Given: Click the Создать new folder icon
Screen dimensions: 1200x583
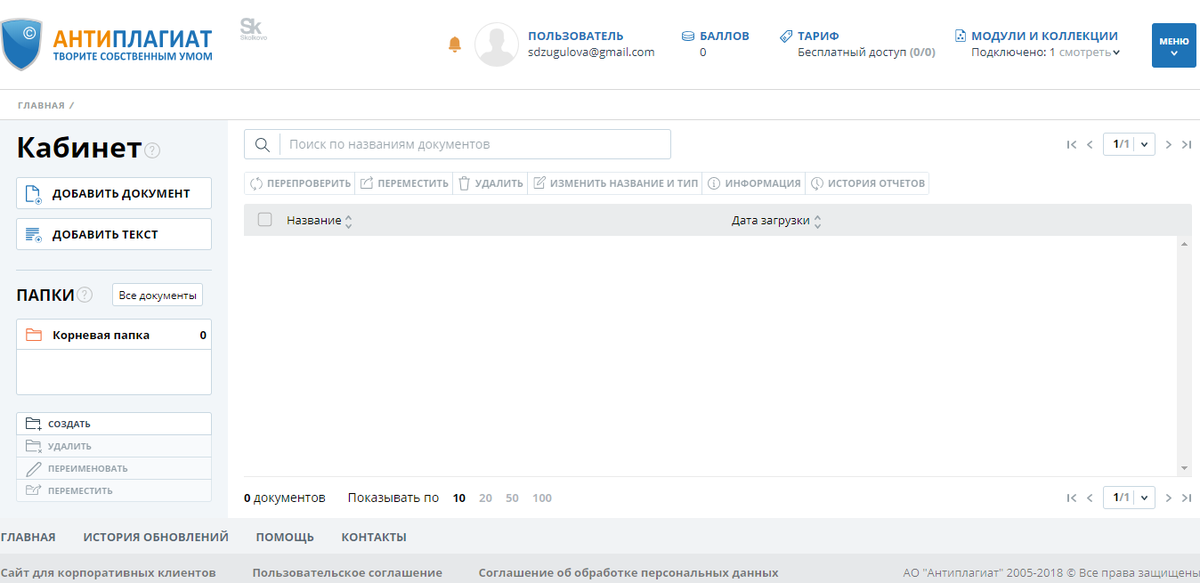Looking at the screenshot, I should pos(32,423).
